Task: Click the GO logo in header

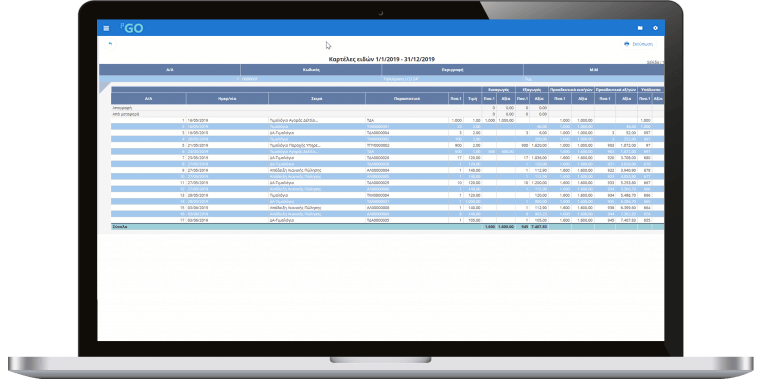Action: [132, 28]
